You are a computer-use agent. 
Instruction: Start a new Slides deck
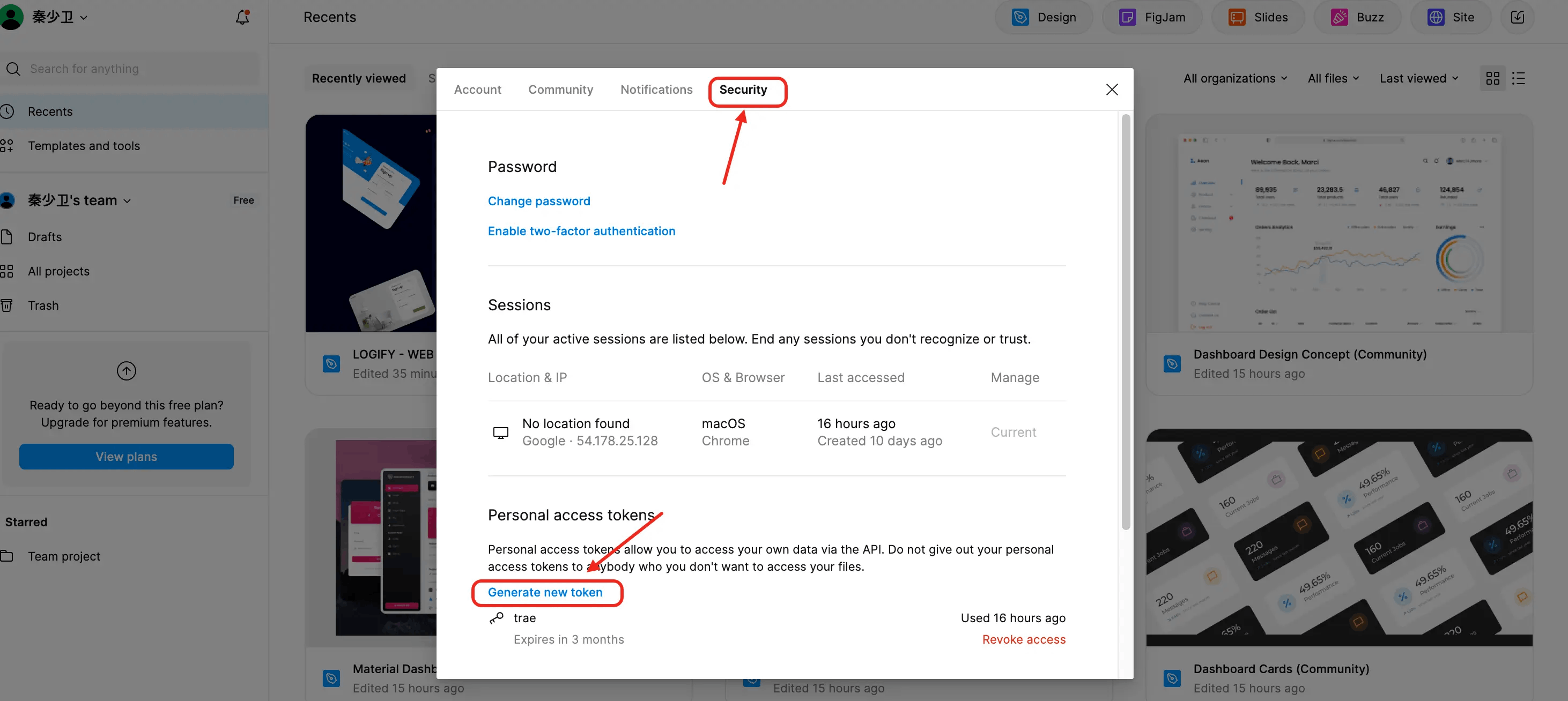(1258, 17)
